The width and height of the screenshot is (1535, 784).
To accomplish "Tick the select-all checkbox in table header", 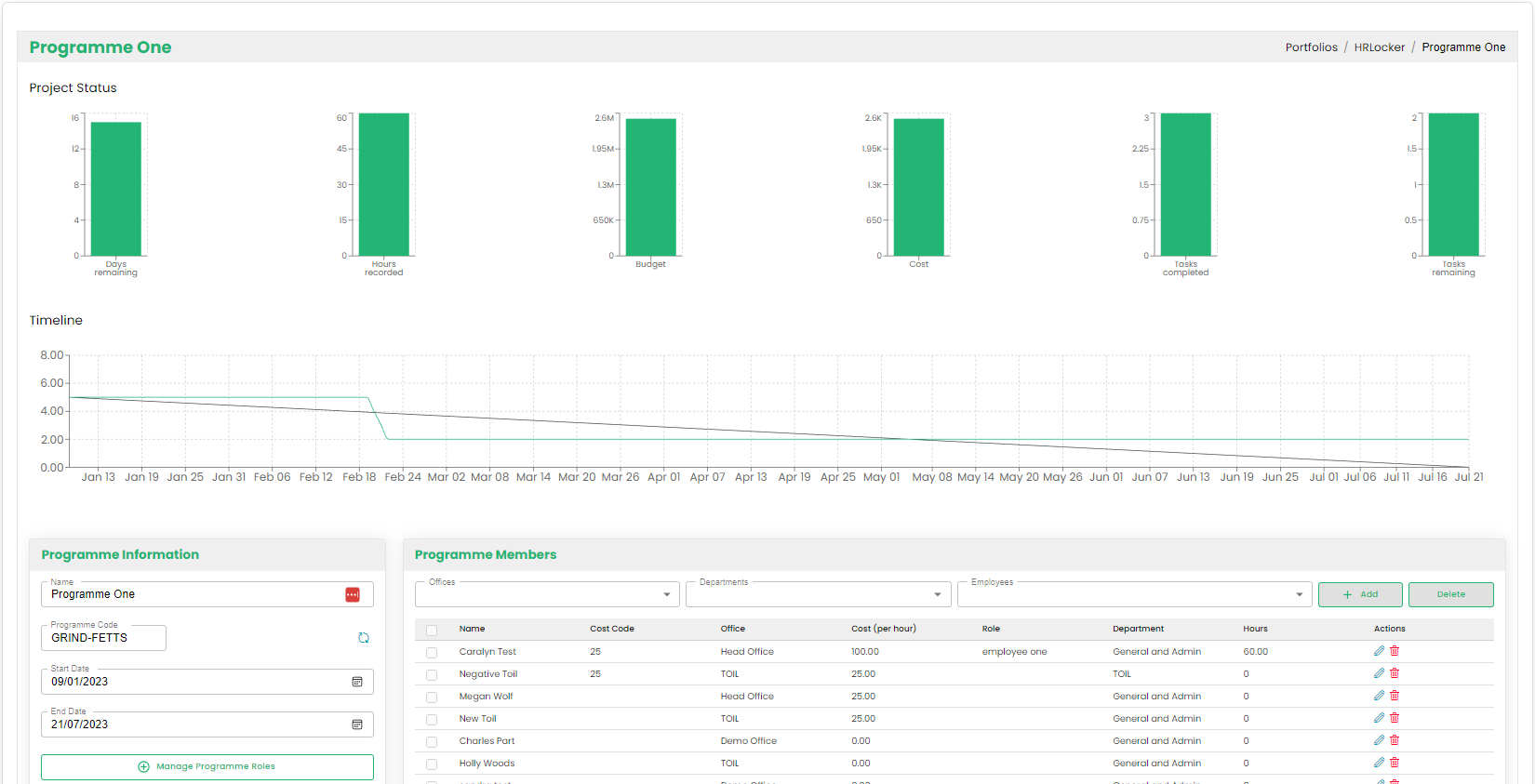I will (432, 630).
